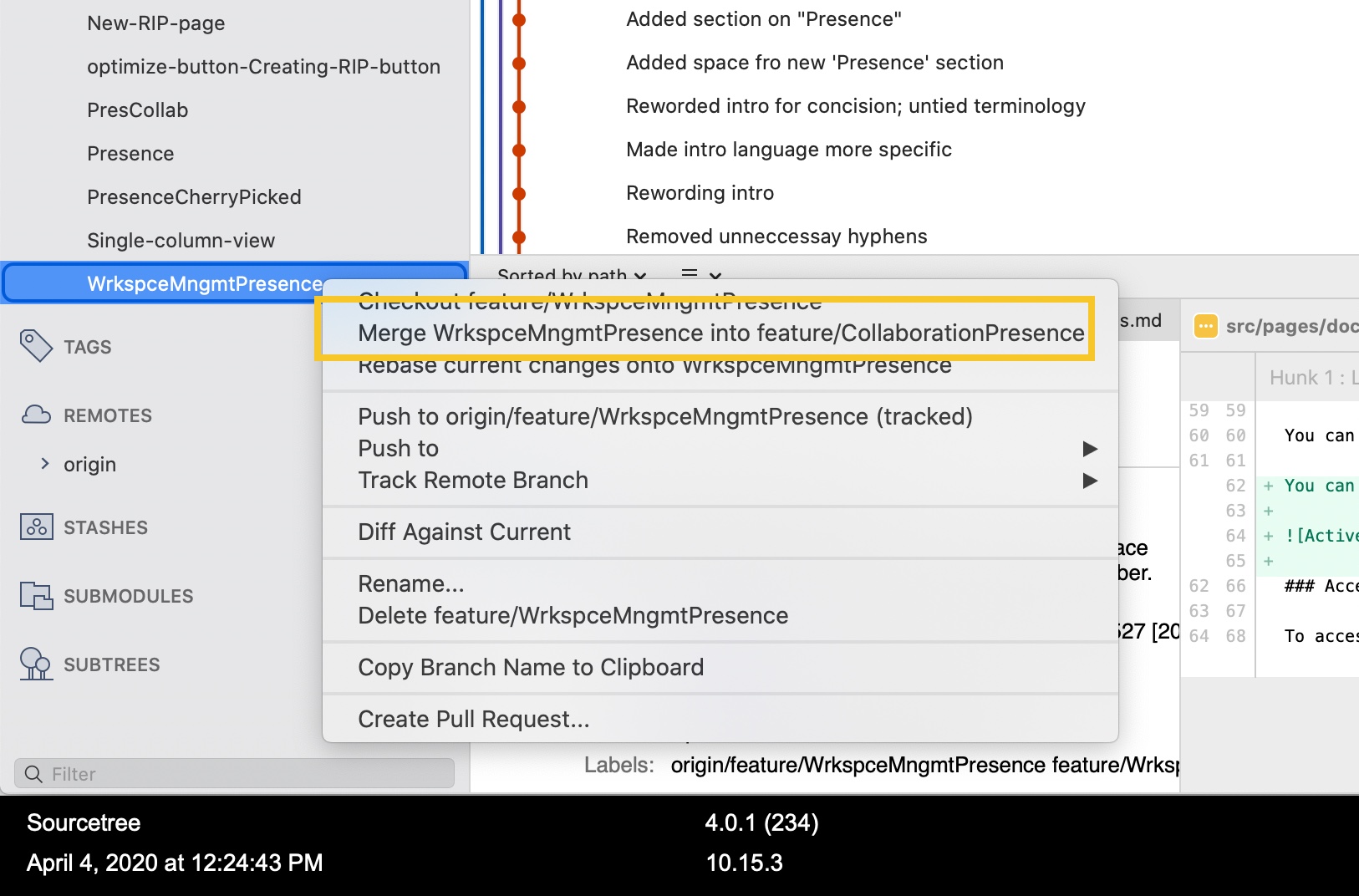The height and width of the screenshot is (896, 1359).
Task: Click the SUBMODULES section header
Action: point(129,596)
